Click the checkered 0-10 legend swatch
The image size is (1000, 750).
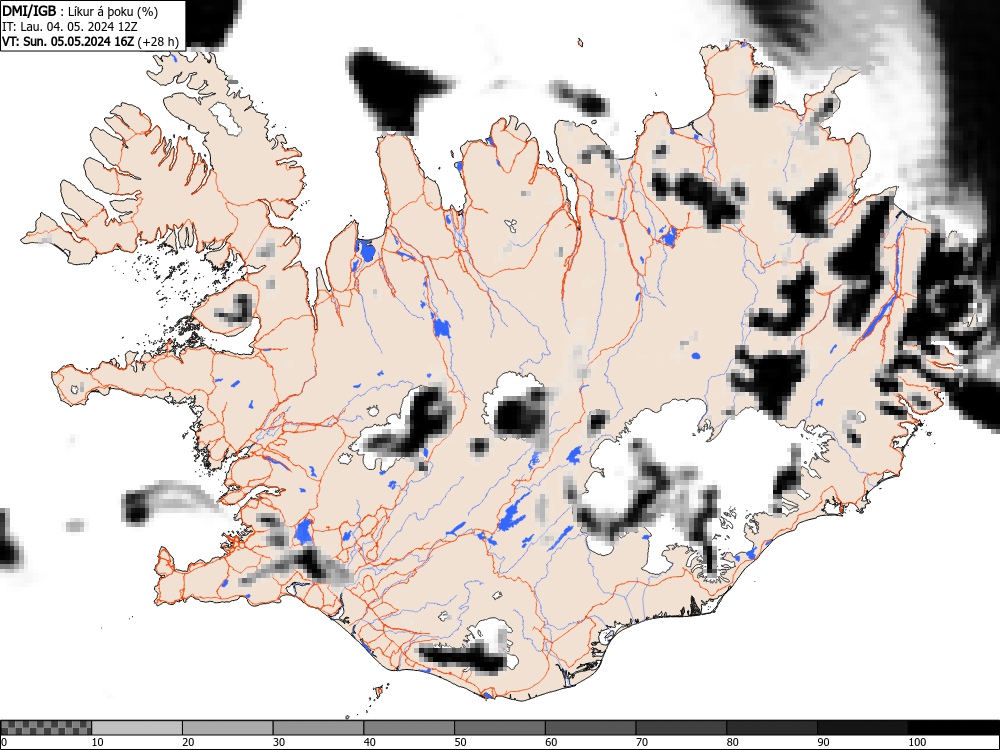coord(46,728)
